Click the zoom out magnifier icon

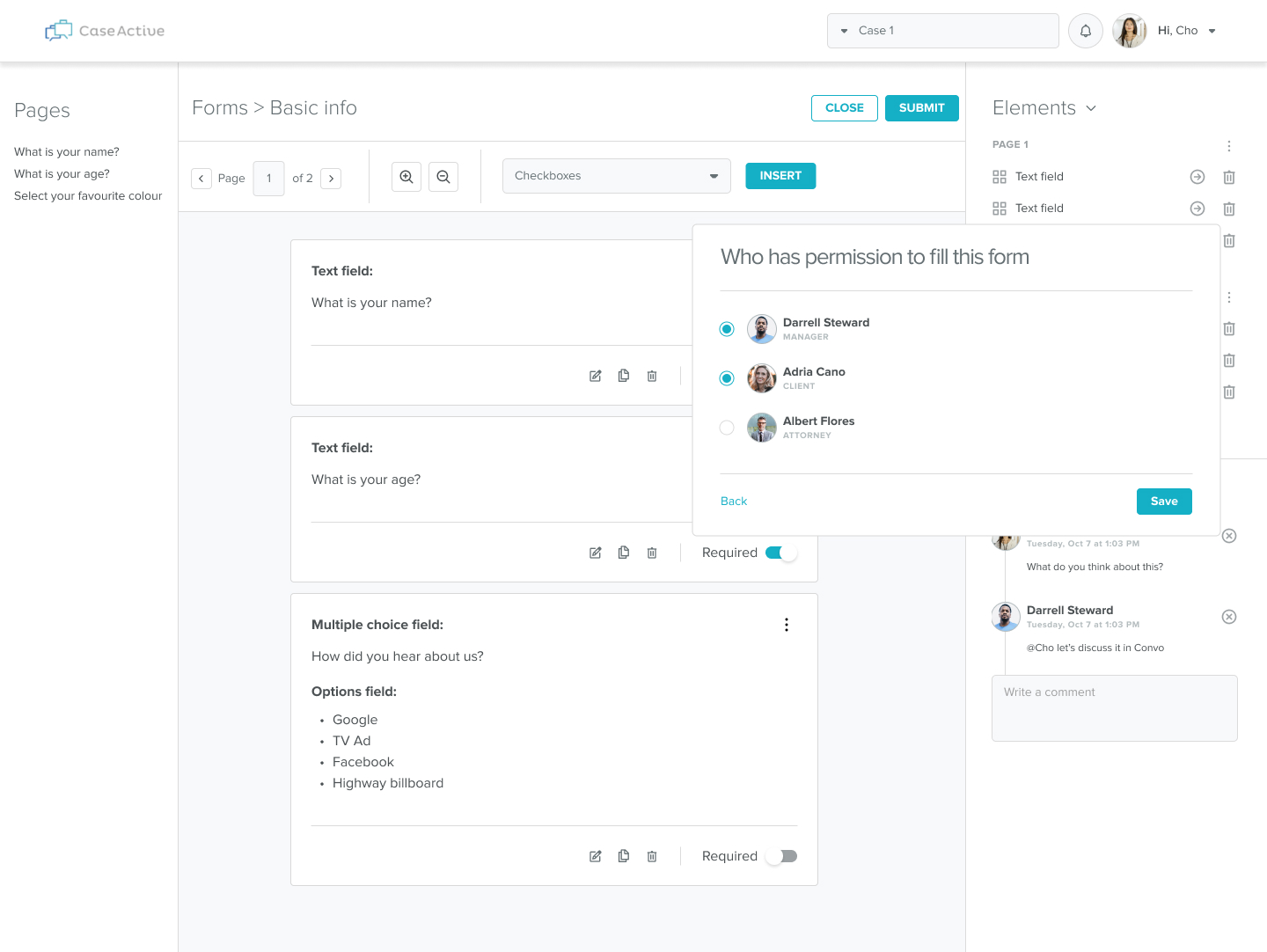[x=443, y=177]
